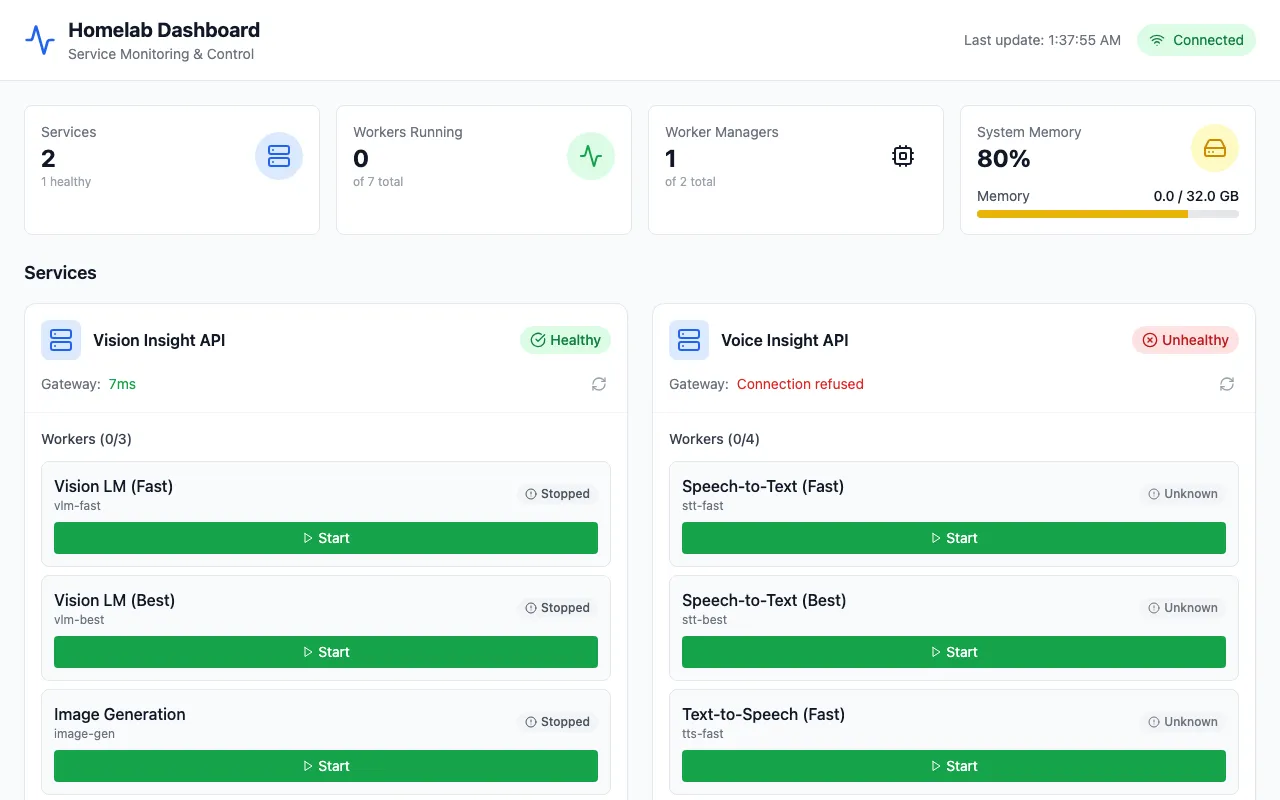Start the Vision LM (Best) worker
Screen dimensions: 1280x800
click(326, 652)
